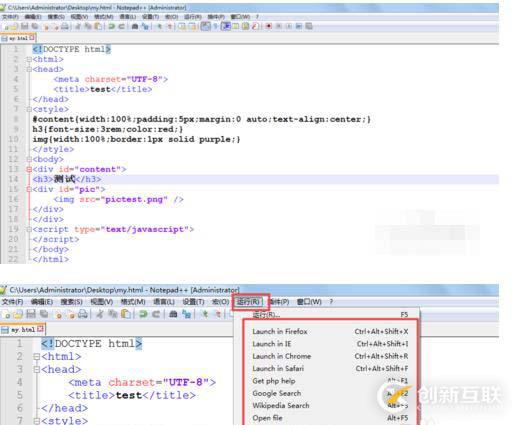The image size is (512, 425).
Task: Collapse <html> fold on line 2, lower window
Action: click(37, 357)
